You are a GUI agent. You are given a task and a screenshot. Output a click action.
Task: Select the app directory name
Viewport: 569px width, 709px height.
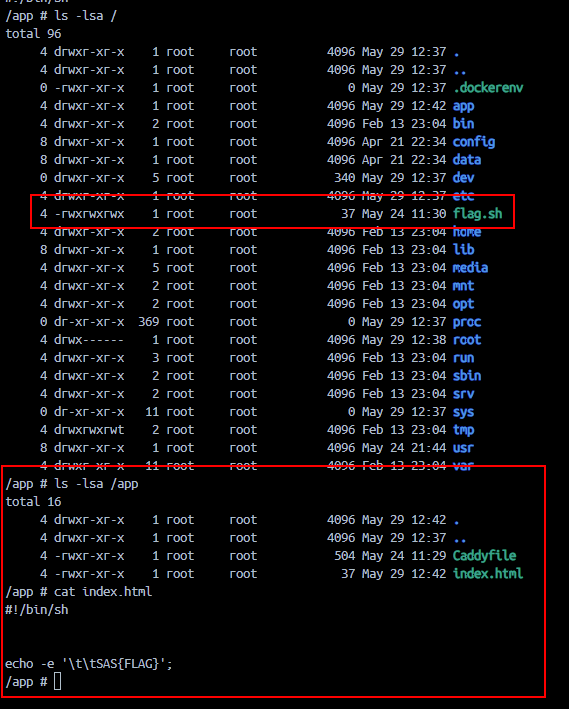pyautogui.click(x=464, y=106)
